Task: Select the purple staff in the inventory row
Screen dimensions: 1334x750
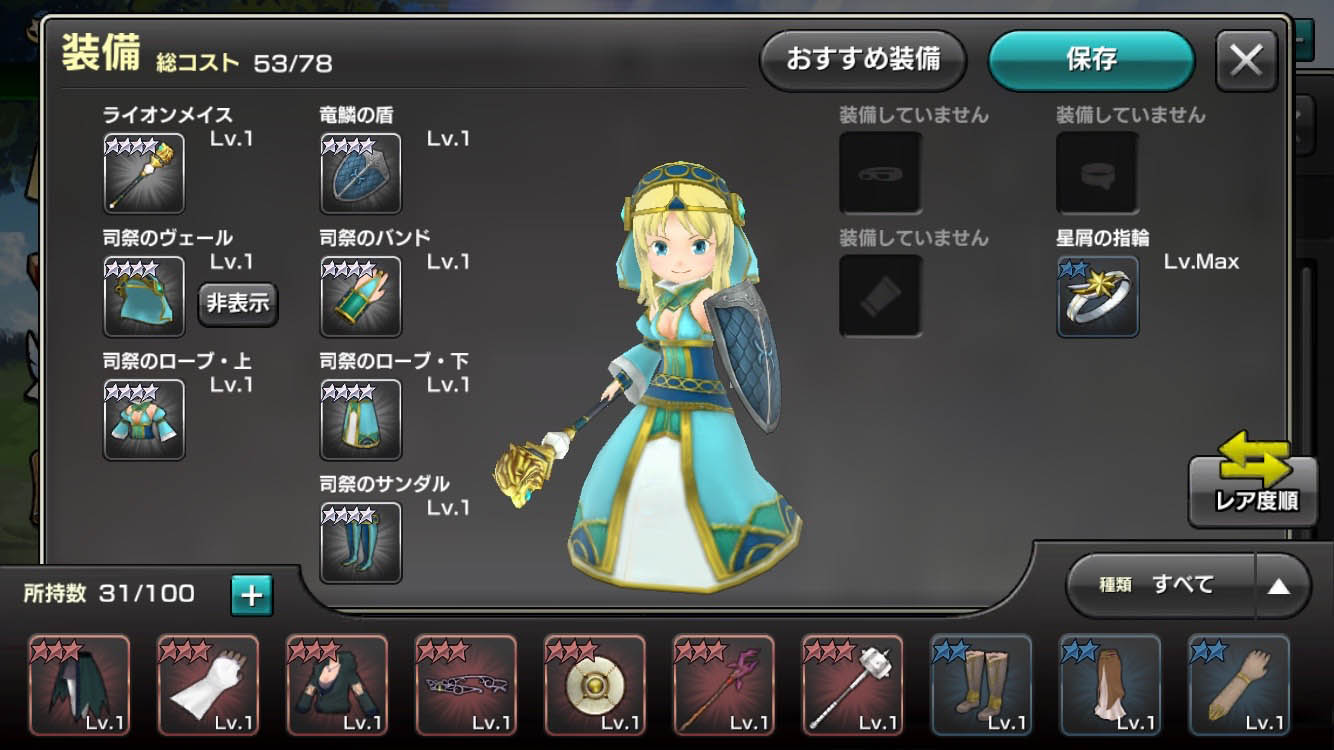Action: point(724,685)
